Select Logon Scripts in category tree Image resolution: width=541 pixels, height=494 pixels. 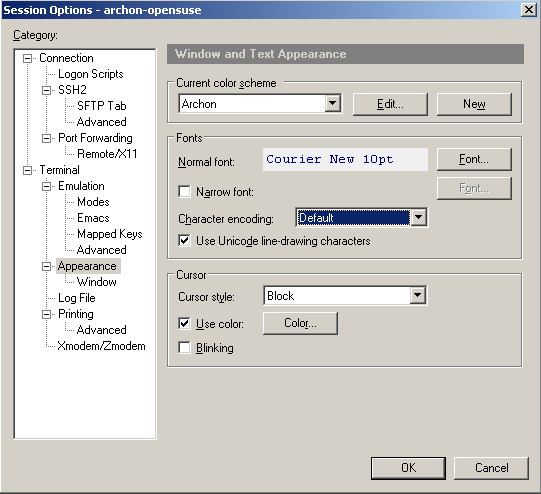coord(91,74)
